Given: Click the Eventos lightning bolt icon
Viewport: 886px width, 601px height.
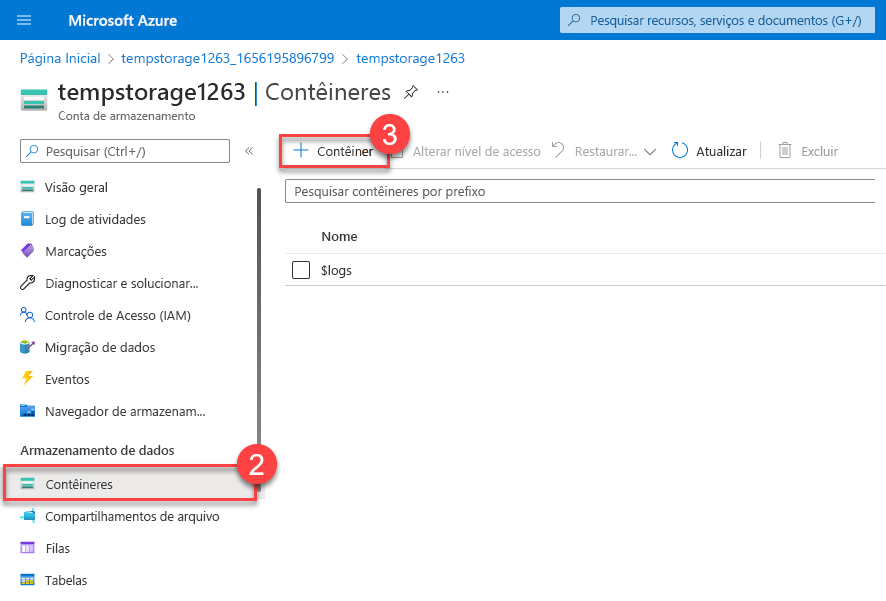Looking at the screenshot, I should pos(28,379).
